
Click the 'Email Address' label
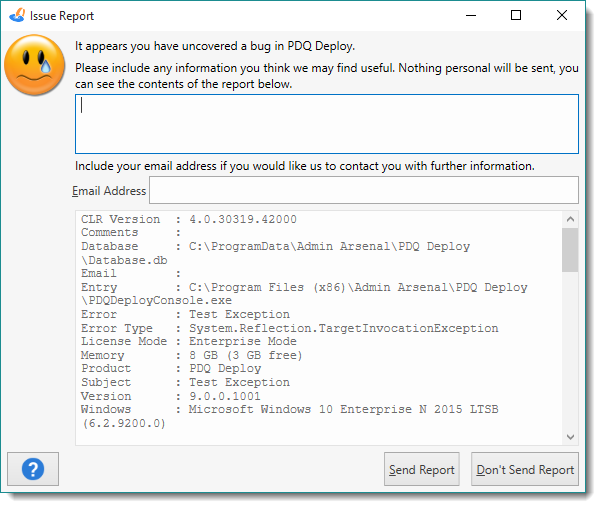point(109,191)
